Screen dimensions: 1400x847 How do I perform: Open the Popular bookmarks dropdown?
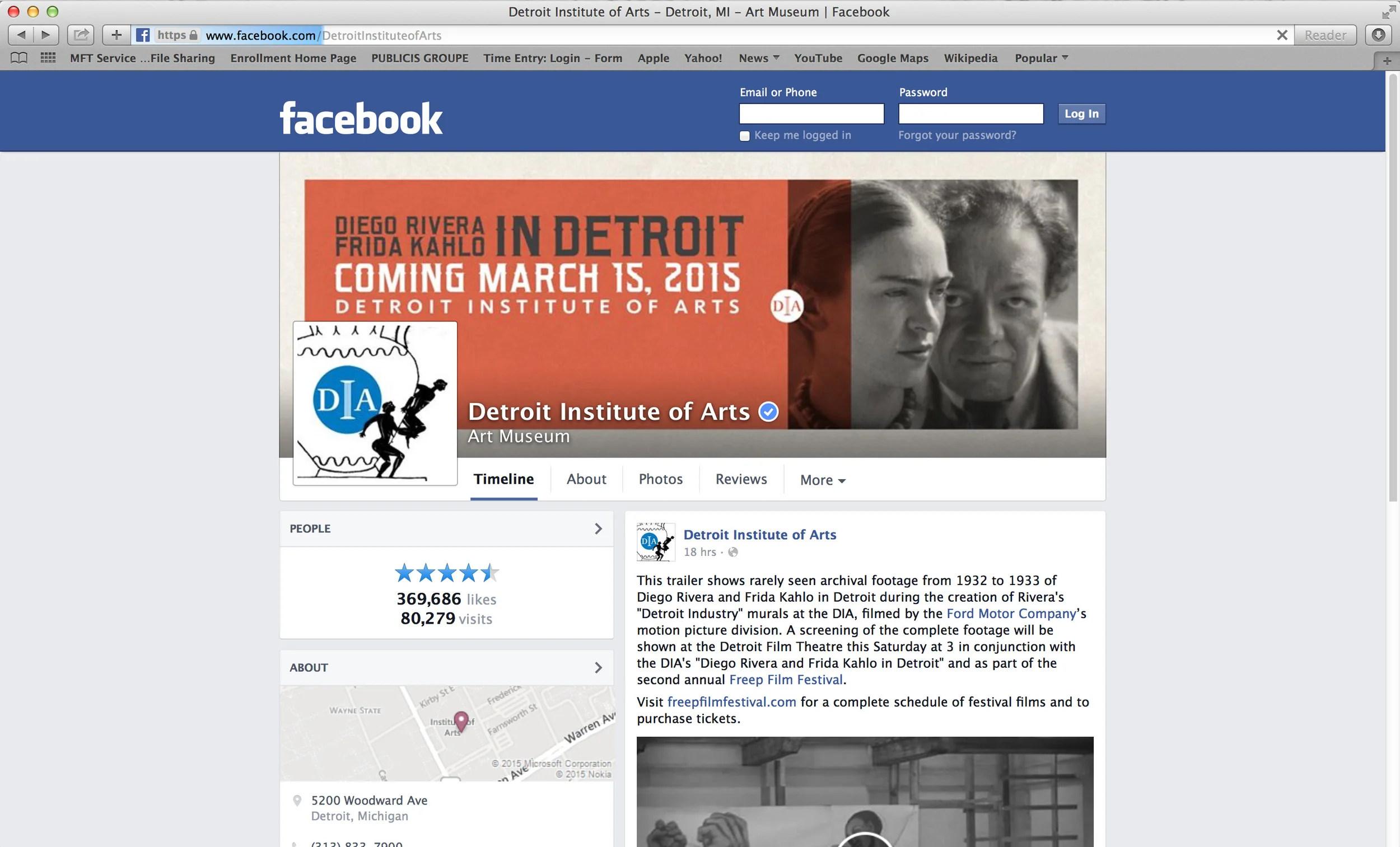1041,58
